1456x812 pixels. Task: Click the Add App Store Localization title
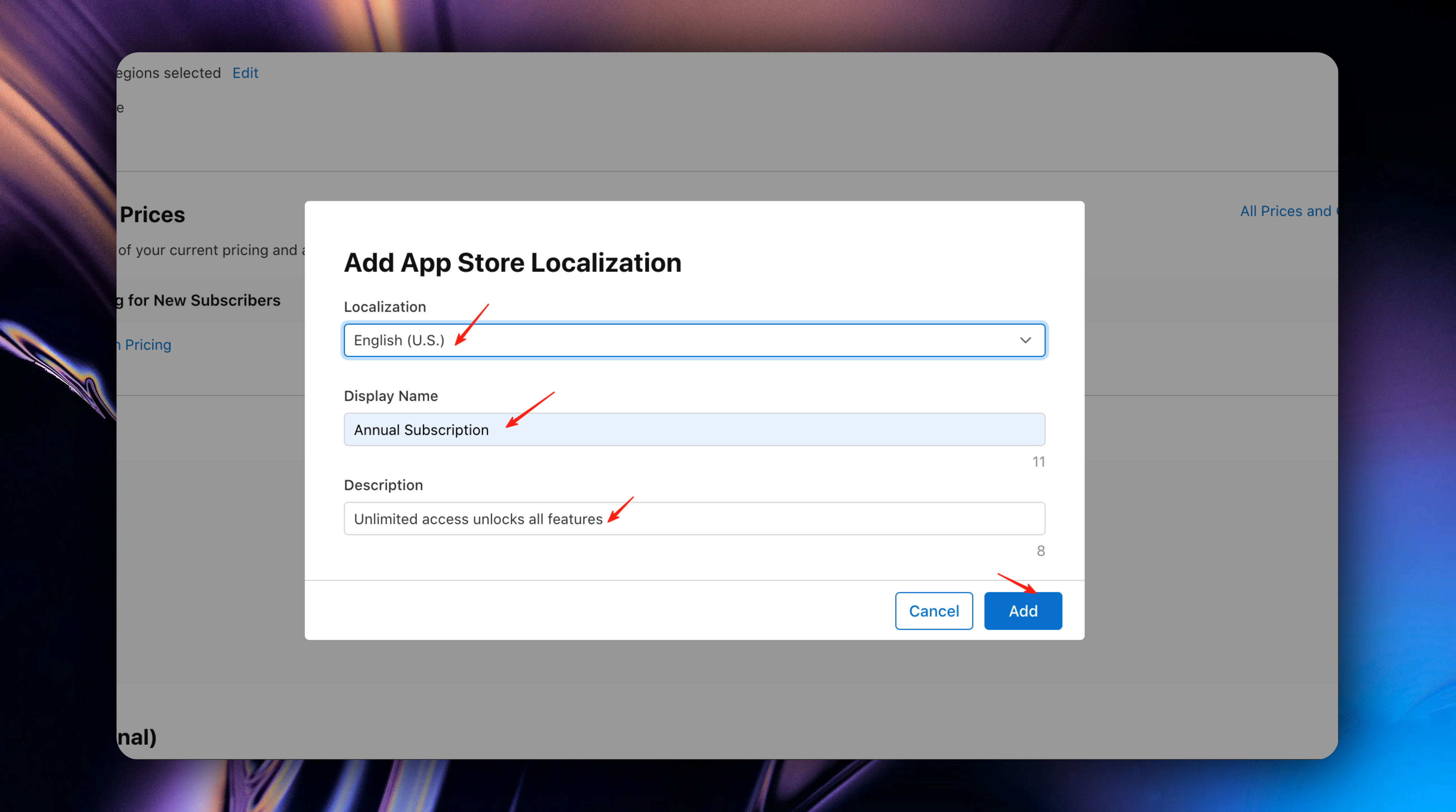(512, 261)
